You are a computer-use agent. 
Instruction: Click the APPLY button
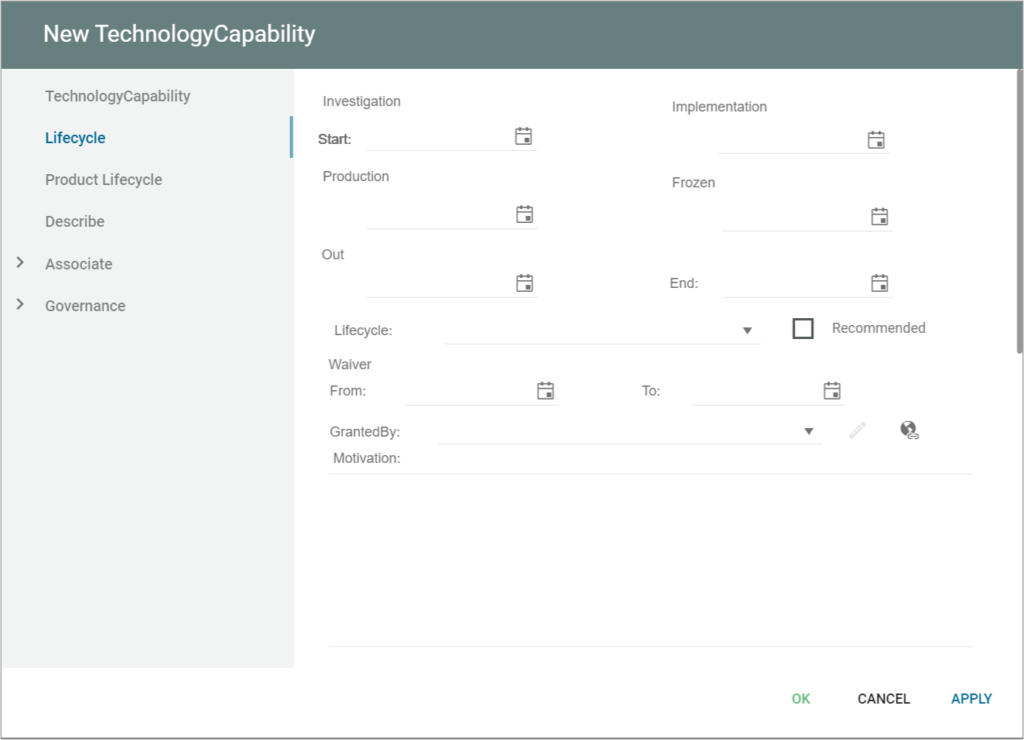tap(970, 698)
